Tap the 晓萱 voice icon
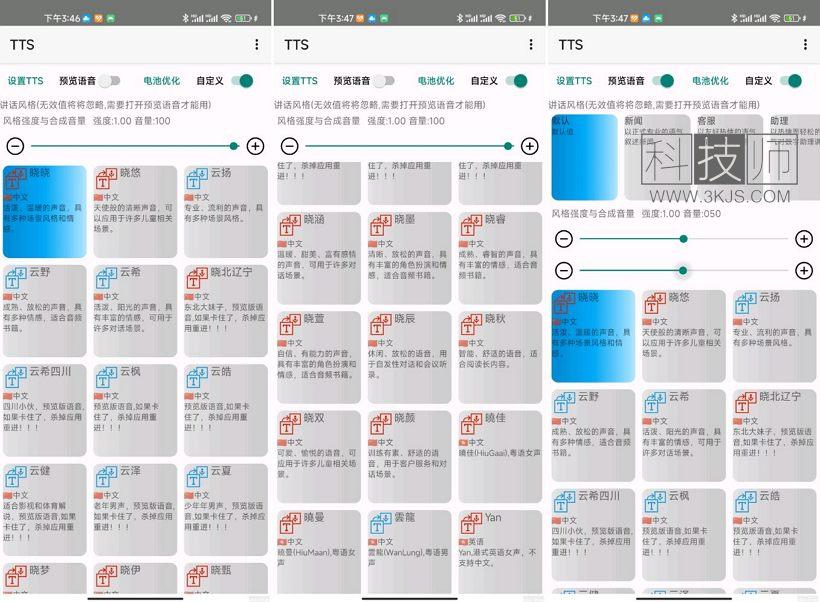820x602 pixels. [x=290, y=324]
